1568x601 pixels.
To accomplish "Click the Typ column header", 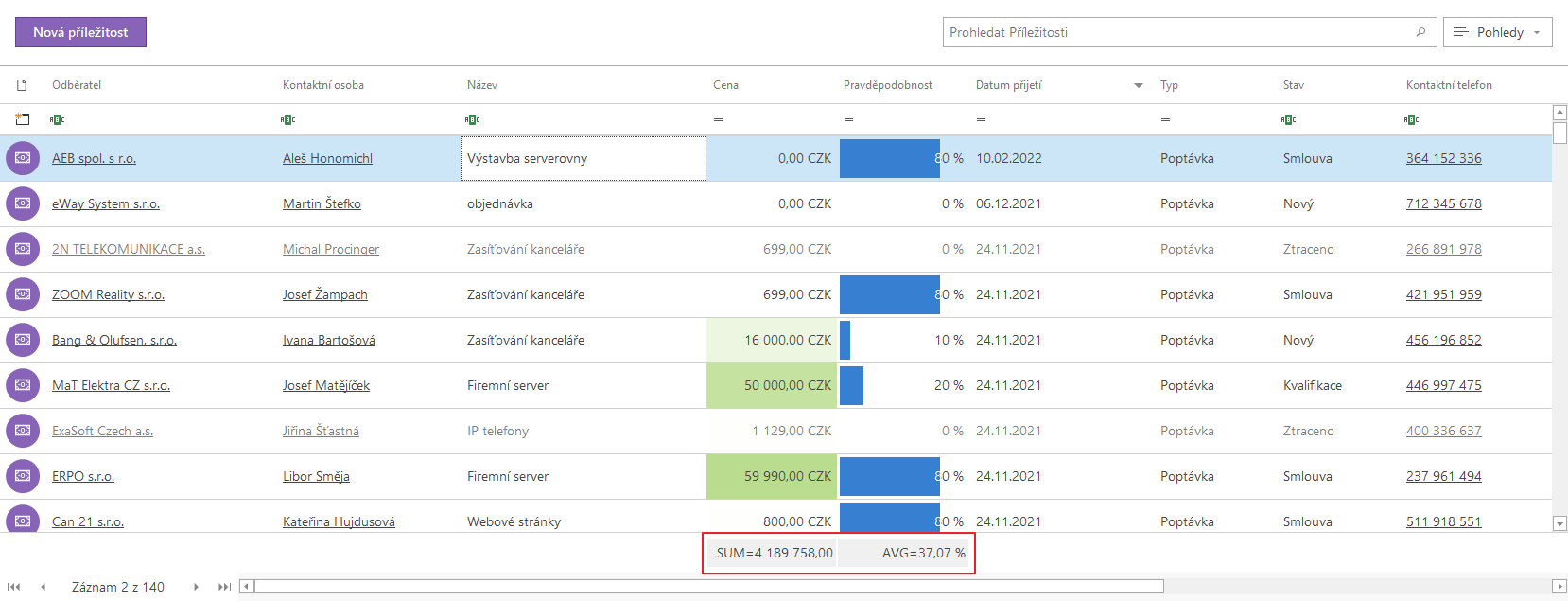I will (1170, 85).
